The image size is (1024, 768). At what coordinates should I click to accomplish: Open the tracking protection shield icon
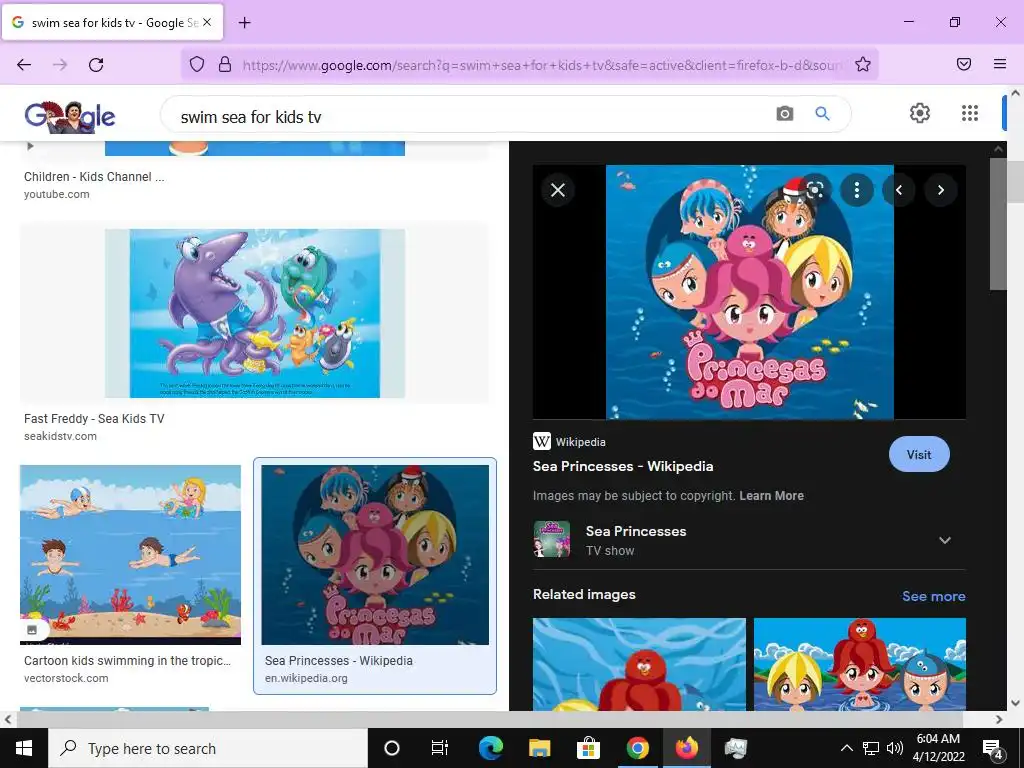(x=197, y=64)
